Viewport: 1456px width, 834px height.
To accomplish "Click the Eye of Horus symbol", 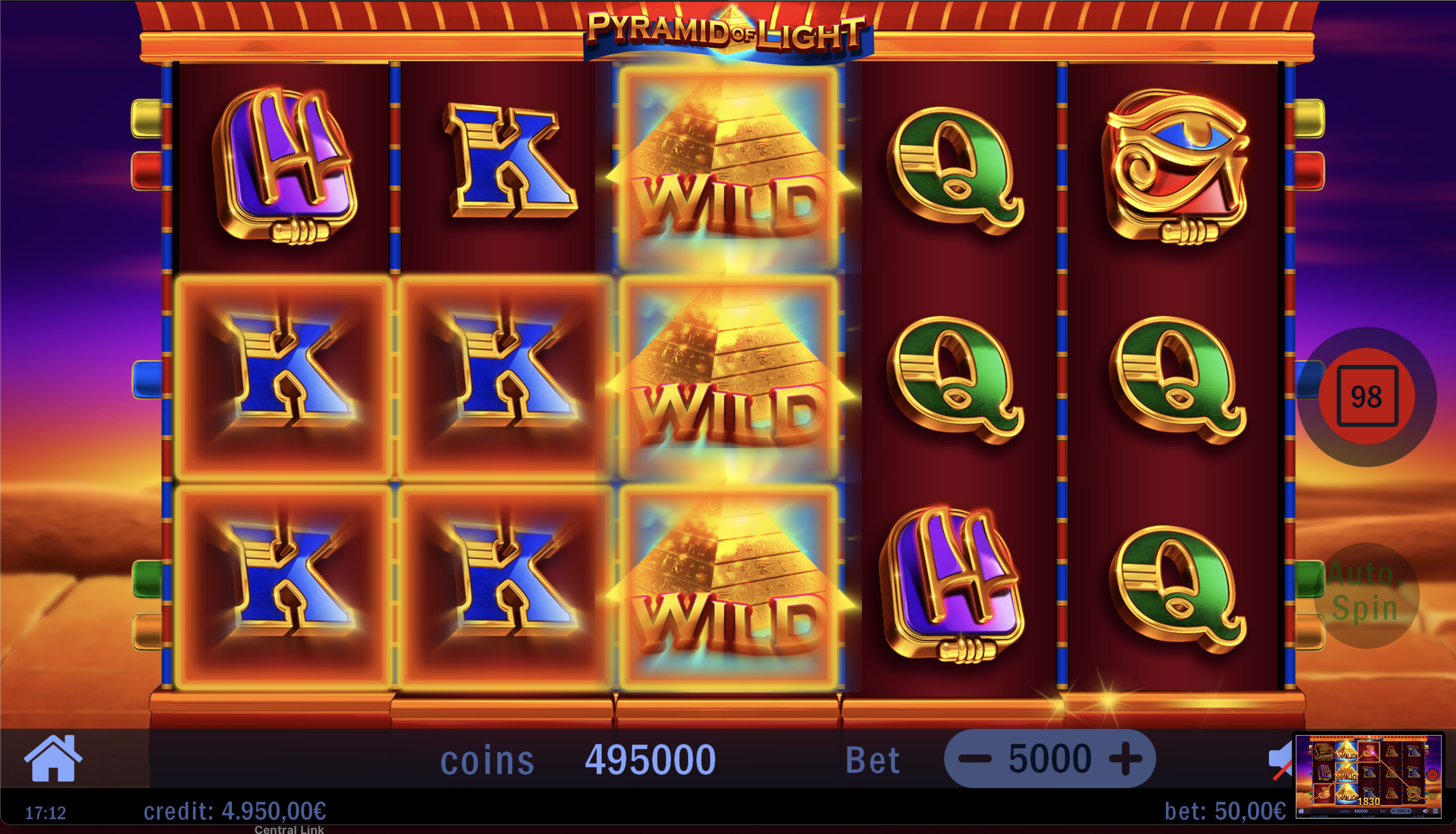I will click(x=1176, y=167).
